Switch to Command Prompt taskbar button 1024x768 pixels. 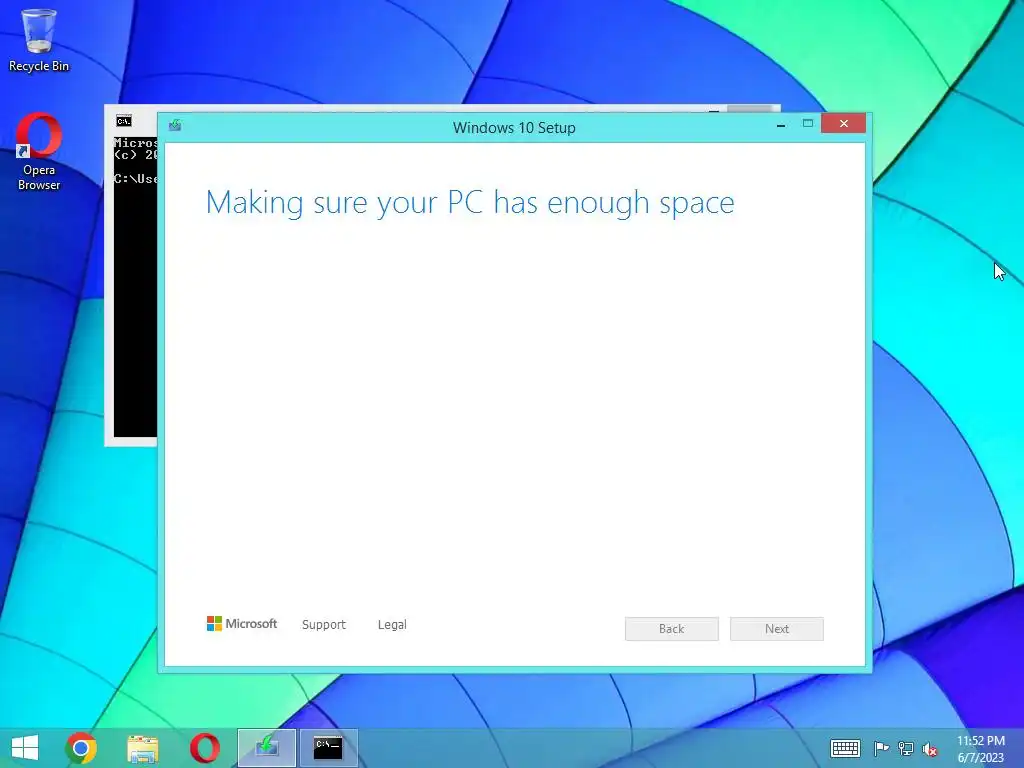point(328,748)
